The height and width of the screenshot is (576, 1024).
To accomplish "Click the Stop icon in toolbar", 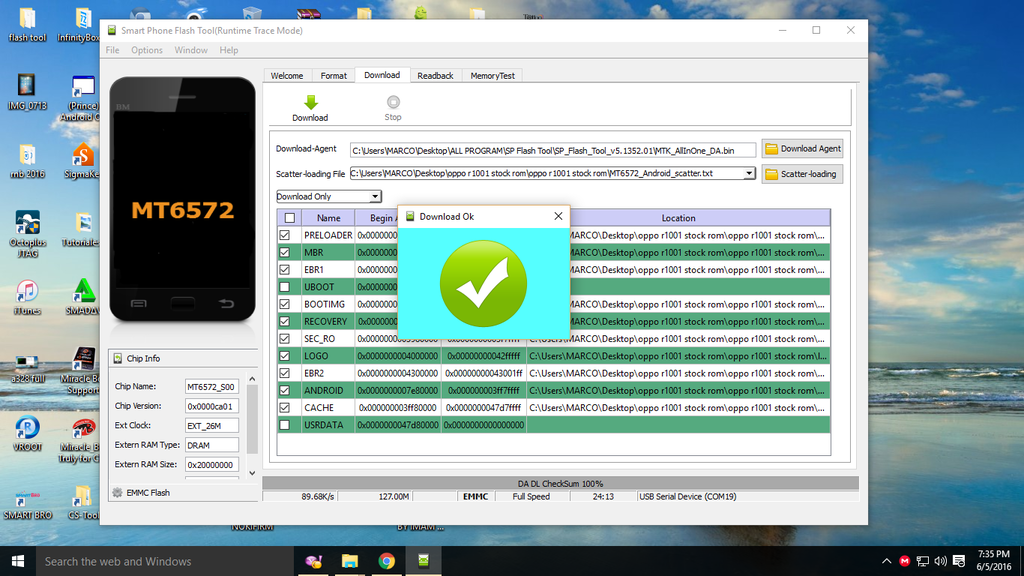I will (393, 102).
